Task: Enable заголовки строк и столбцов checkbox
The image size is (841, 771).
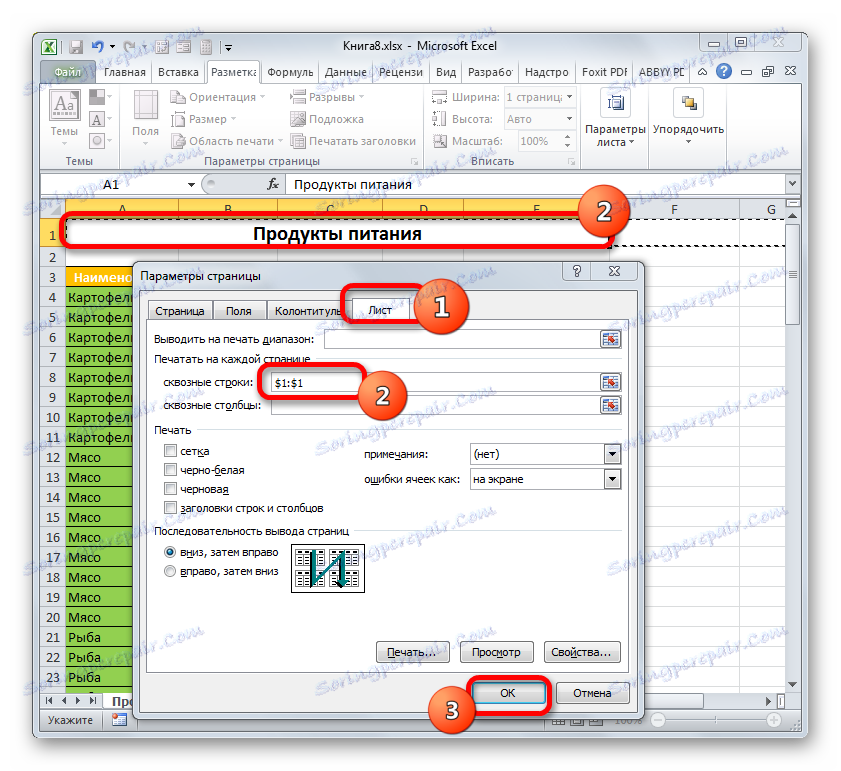Action: pyautogui.click(x=170, y=508)
